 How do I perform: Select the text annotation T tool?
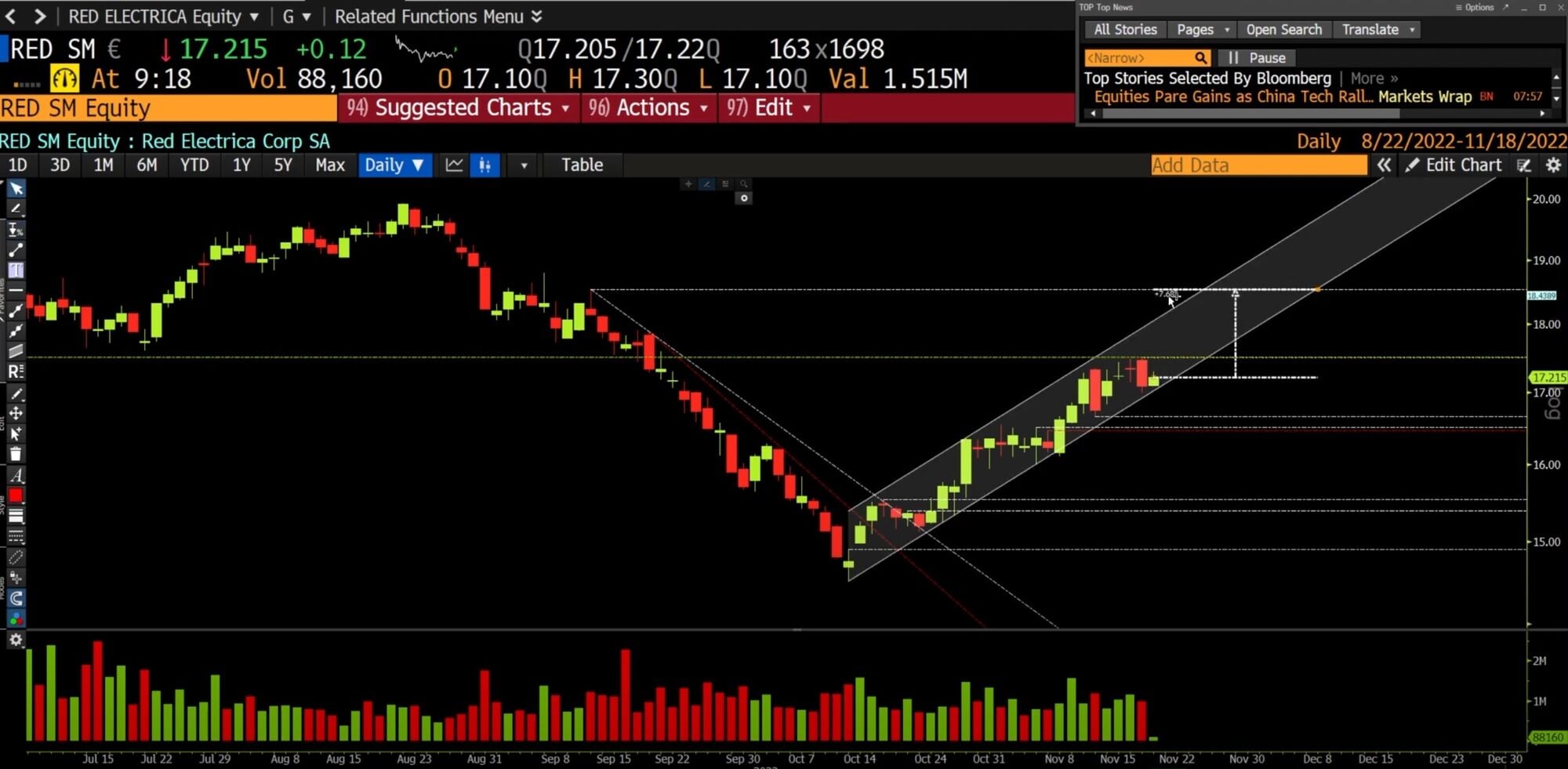(x=16, y=270)
